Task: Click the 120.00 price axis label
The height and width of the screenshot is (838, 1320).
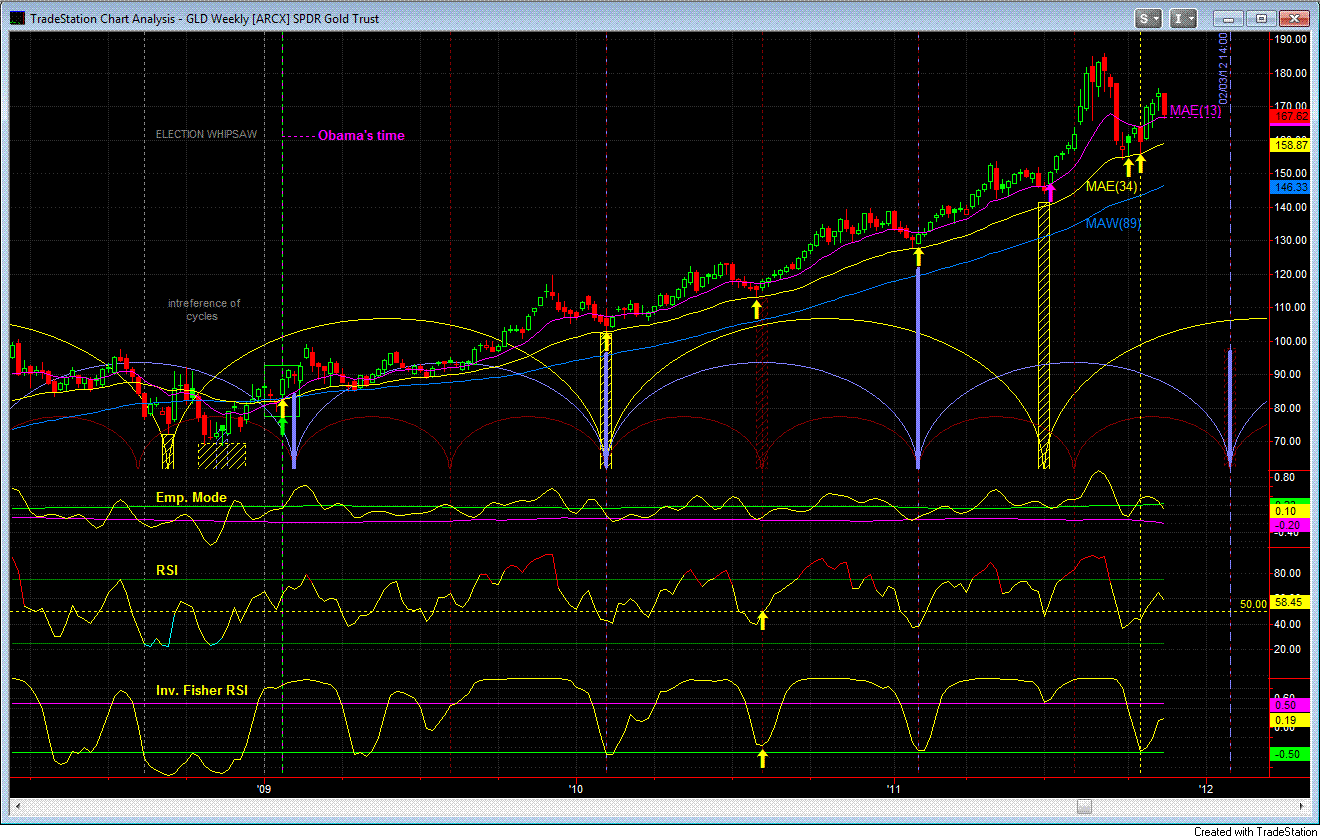Action: click(x=1291, y=274)
